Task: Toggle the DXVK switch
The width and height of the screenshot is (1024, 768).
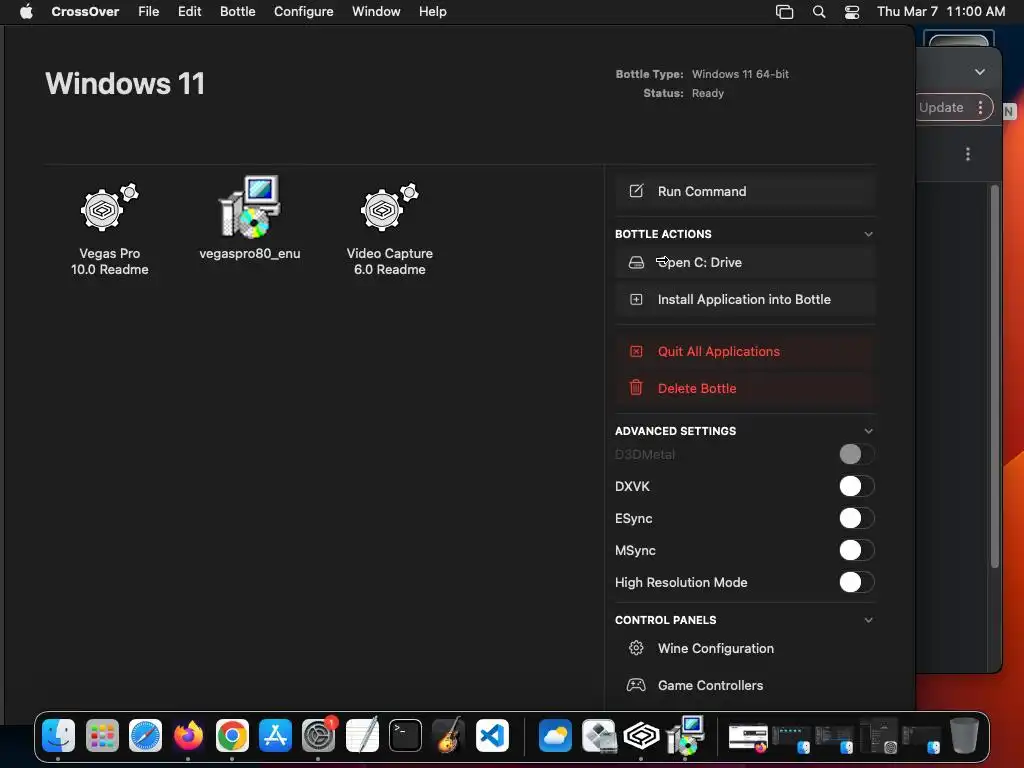Action: 856,486
